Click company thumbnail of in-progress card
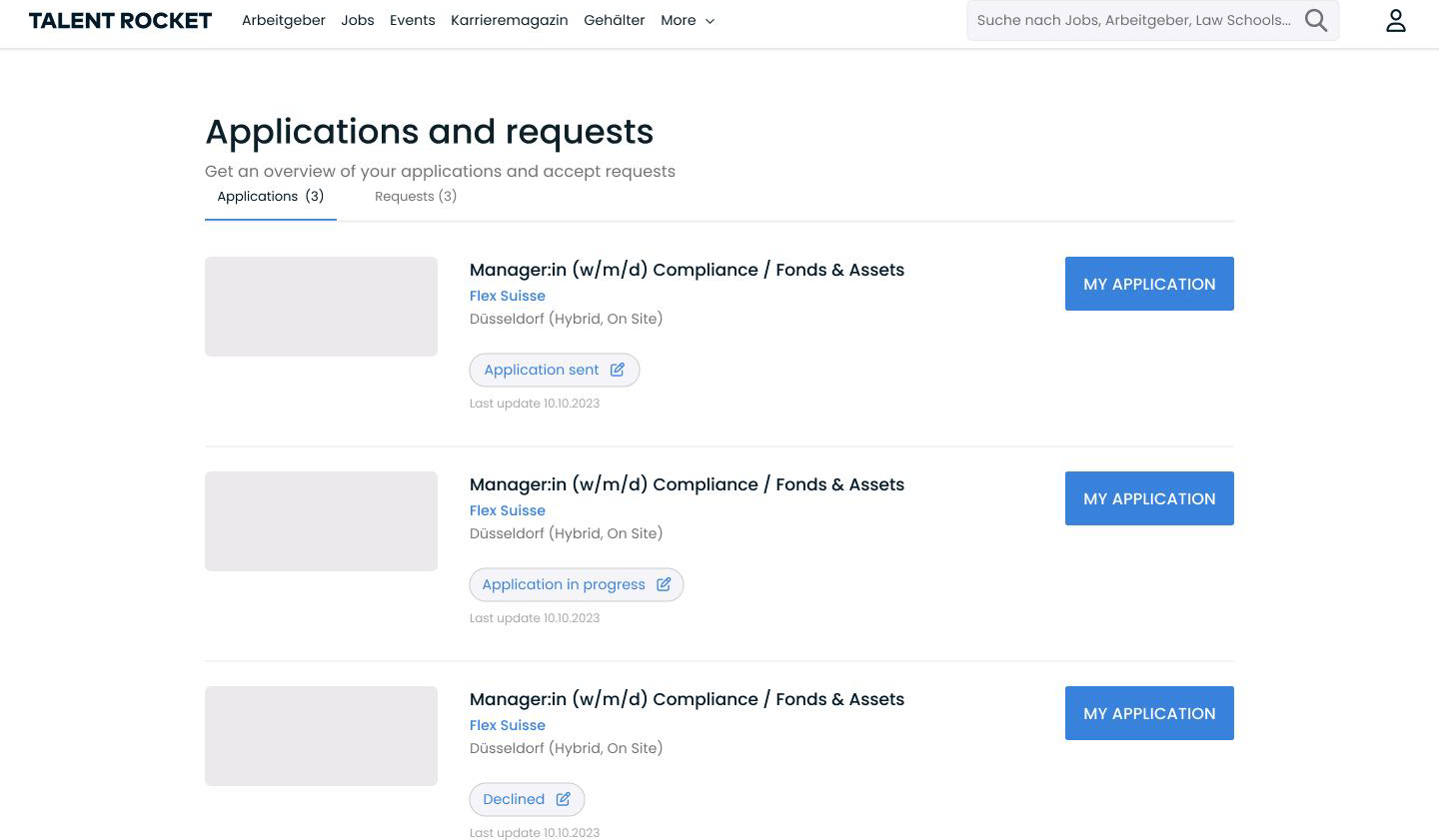 coord(321,521)
